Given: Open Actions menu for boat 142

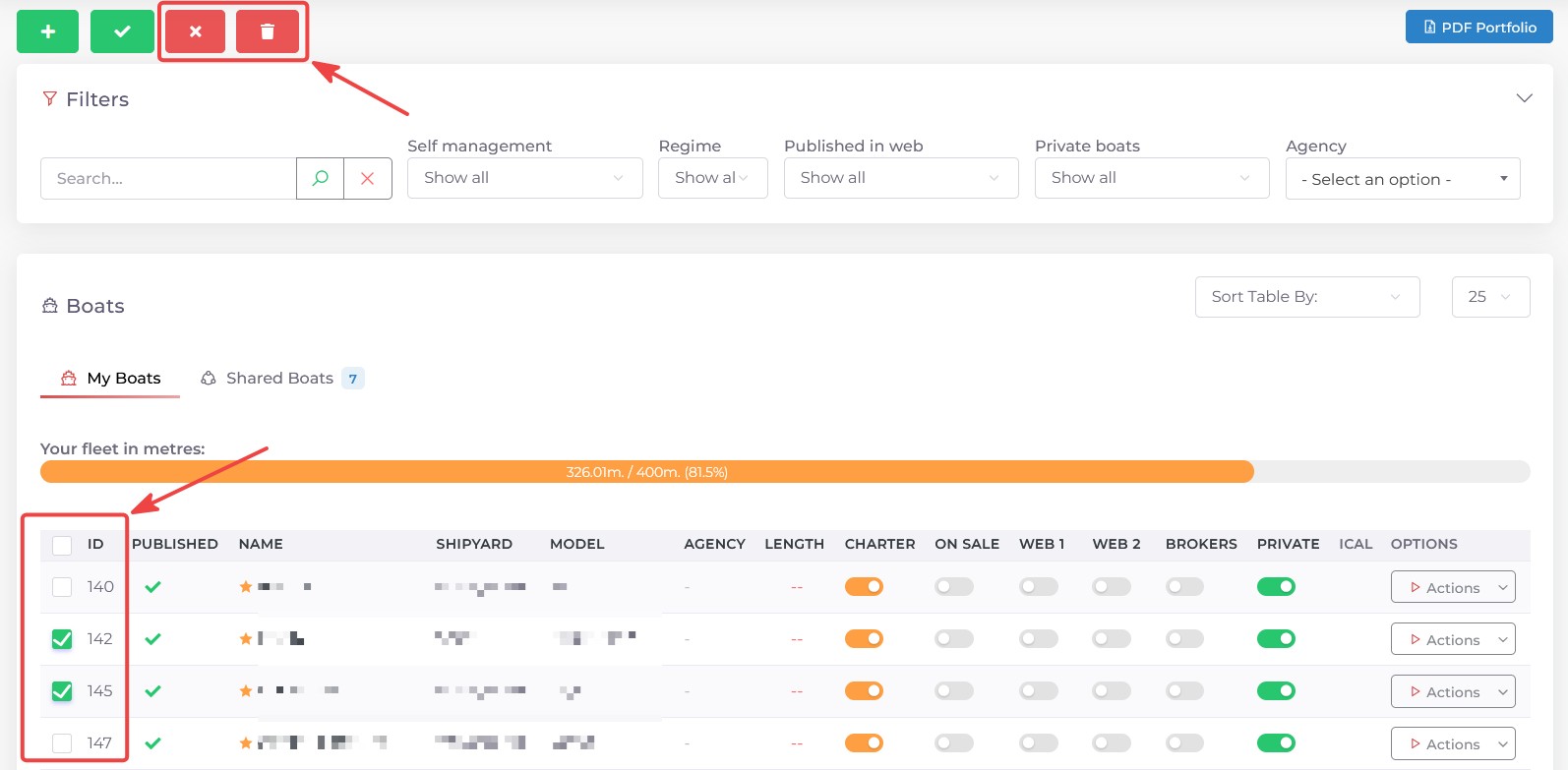Looking at the screenshot, I should tap(1453, 639).
